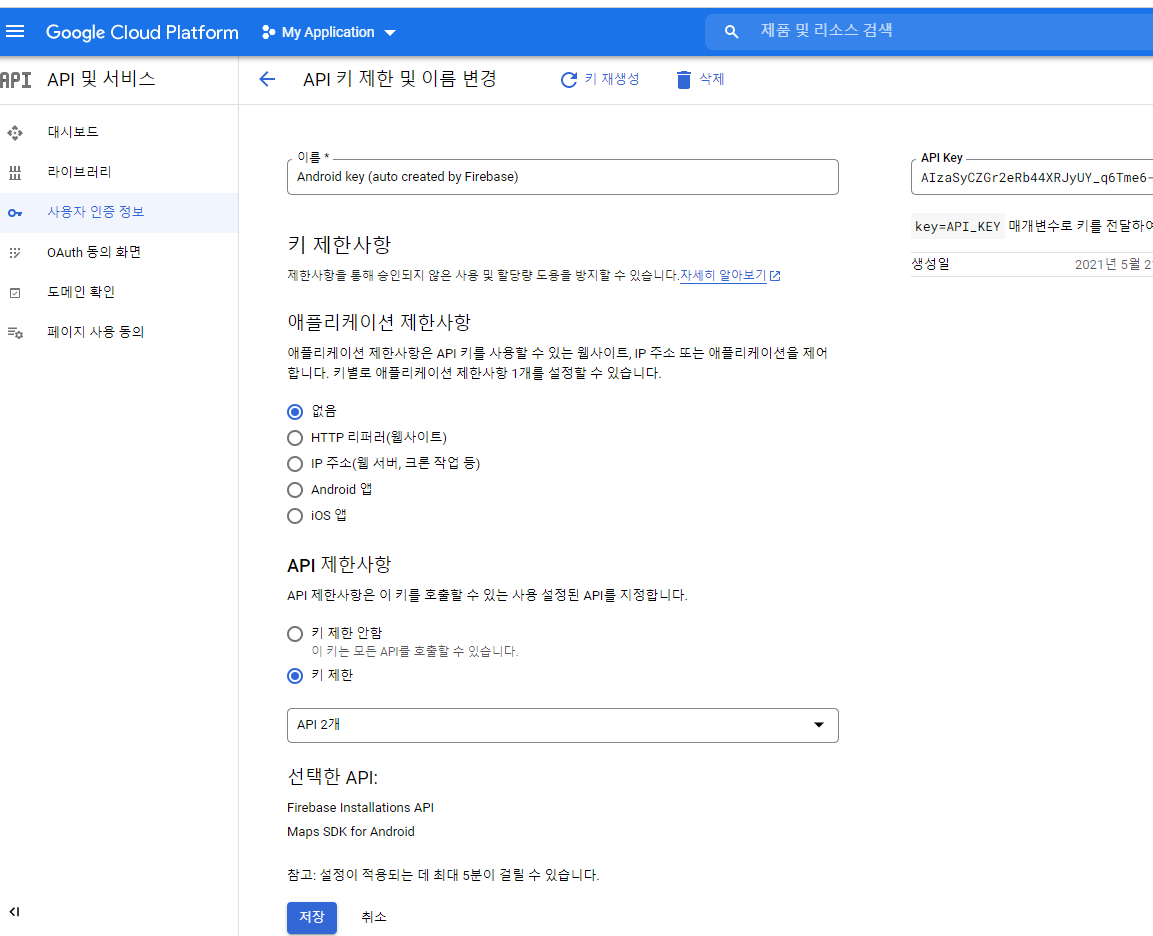Image resolution: width=1153 pixels, height=936 pixels.
Task: Click the 키 재생성 refresh icon
Action: point(568,79)
